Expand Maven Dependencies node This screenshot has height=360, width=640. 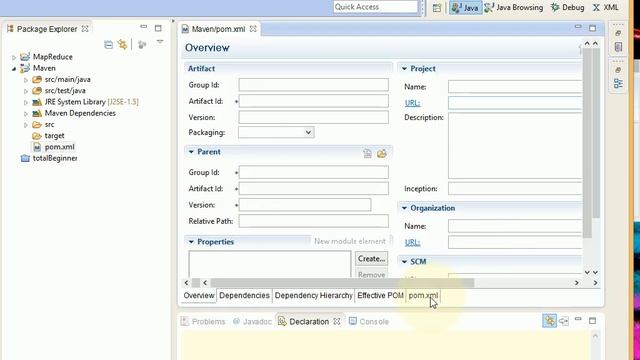coord(26,113)
